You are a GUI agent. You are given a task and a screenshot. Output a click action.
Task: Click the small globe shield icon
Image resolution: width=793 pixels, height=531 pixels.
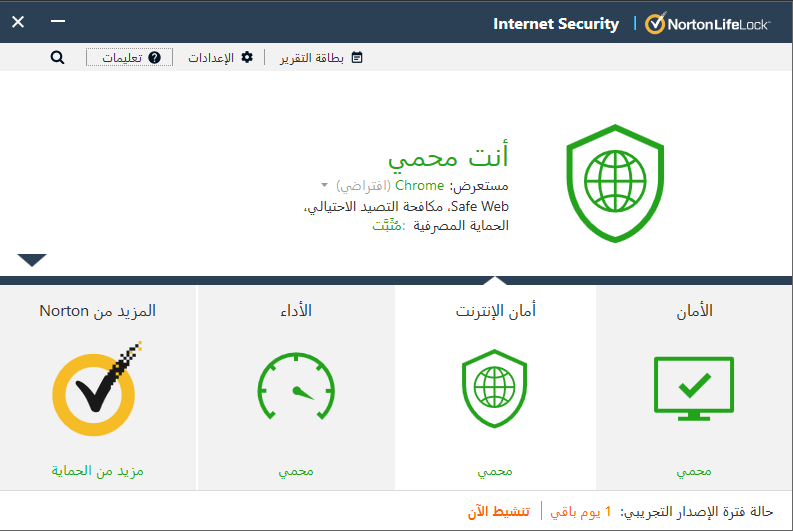pyautogui.click(x=495, y=388)
